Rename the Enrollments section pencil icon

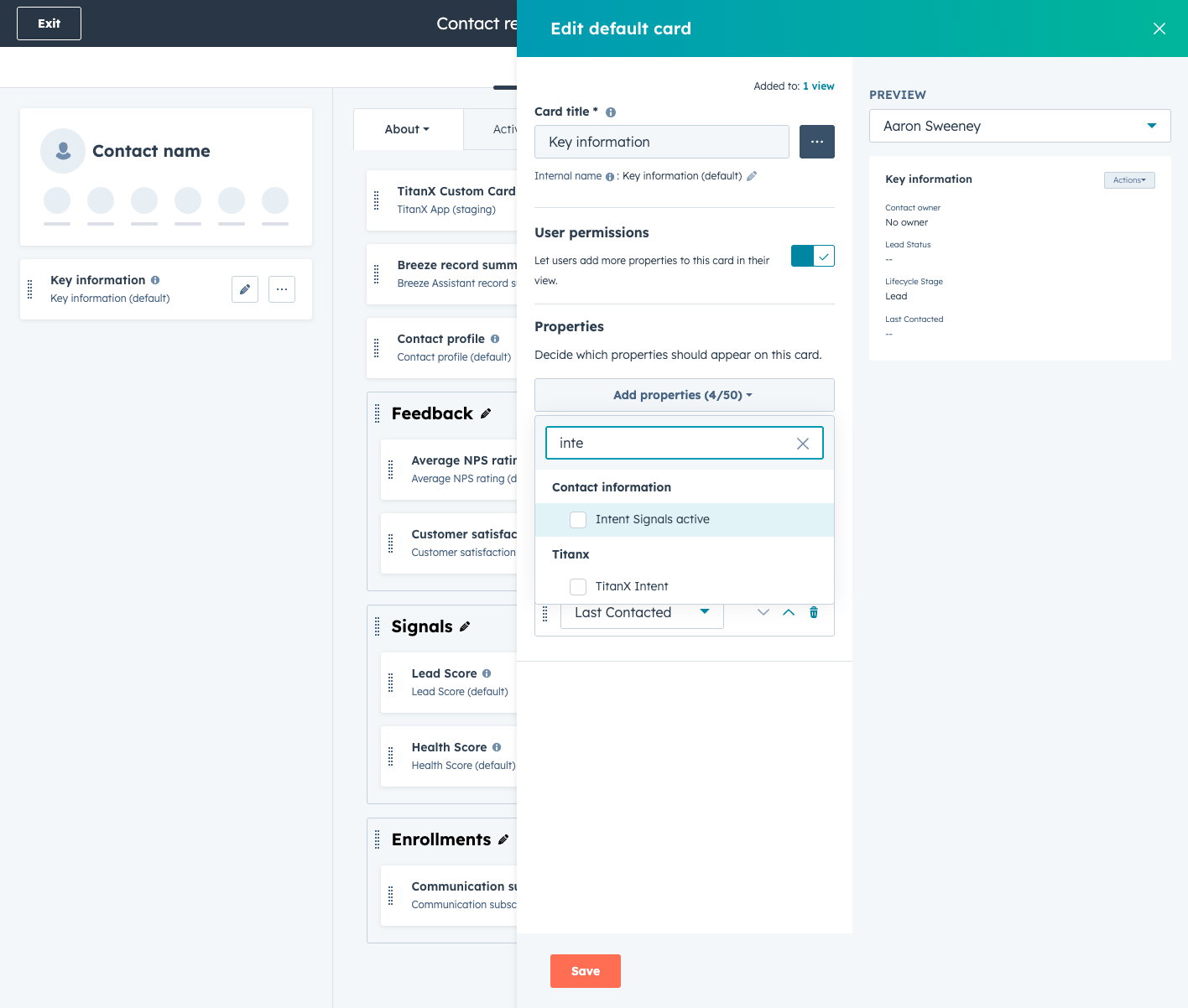[503, 839]
